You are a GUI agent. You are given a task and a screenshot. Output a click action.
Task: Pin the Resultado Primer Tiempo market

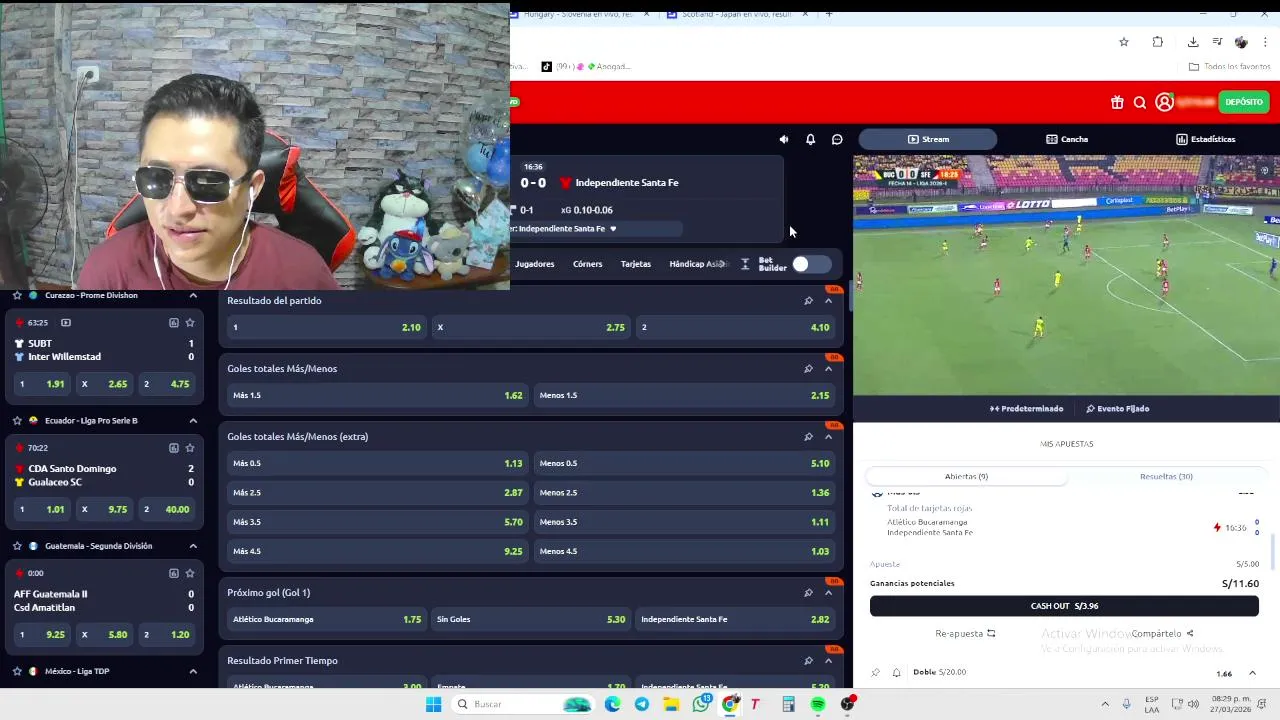click(x=808, y=660)
